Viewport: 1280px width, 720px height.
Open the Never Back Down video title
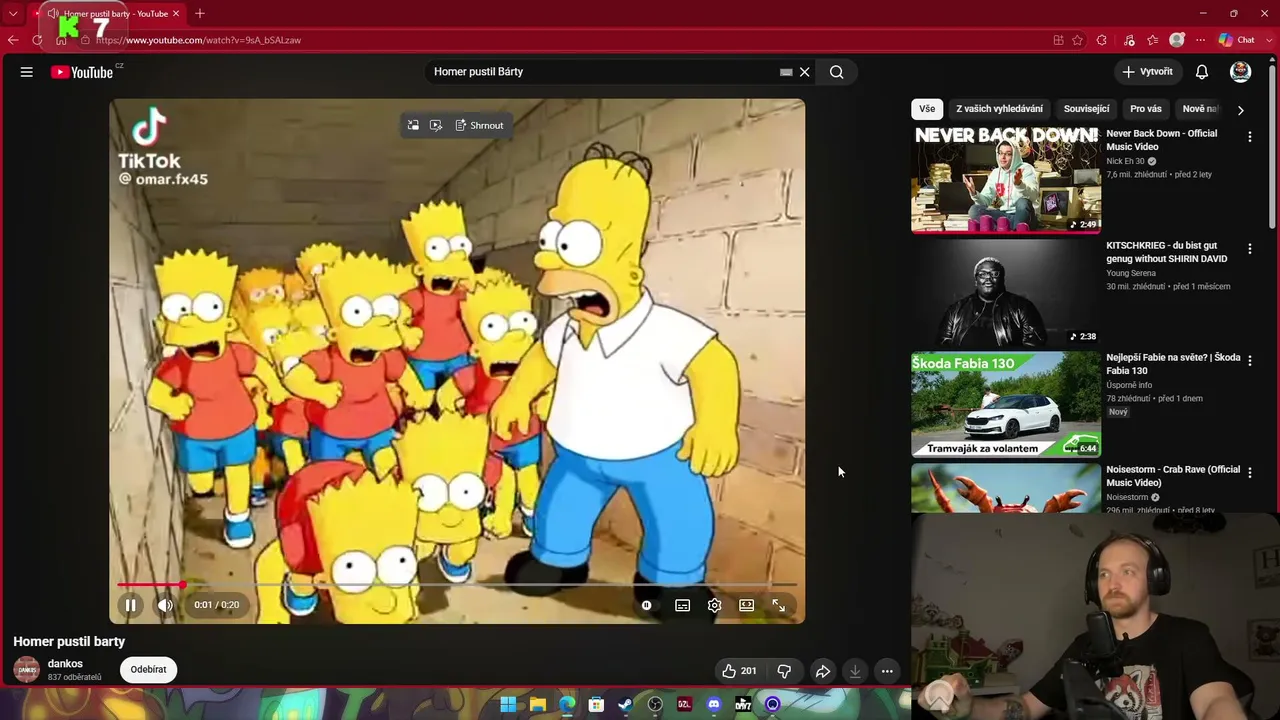[x=1162, y=140]
